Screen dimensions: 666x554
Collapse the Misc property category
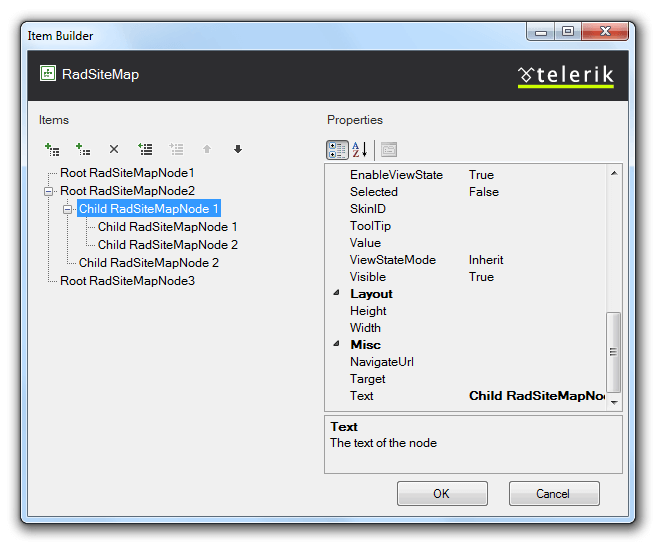click(x=336, y=344)
